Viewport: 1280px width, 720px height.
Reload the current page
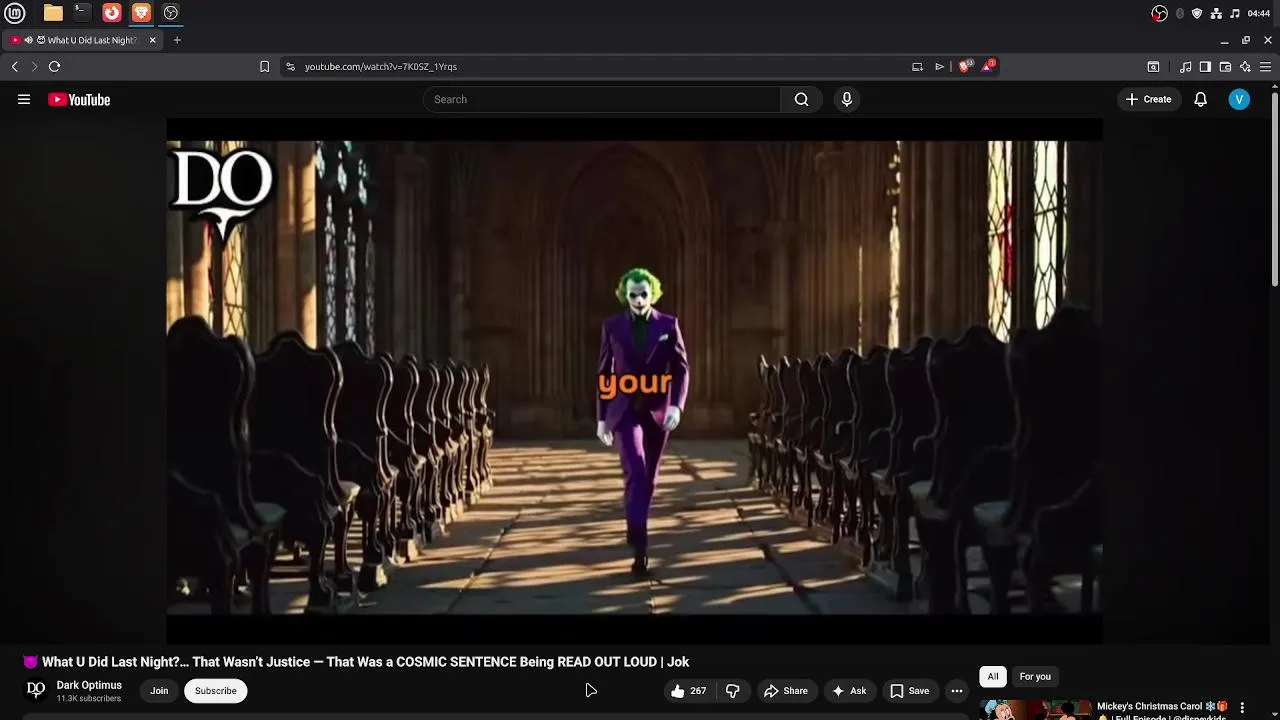(54, 67)
